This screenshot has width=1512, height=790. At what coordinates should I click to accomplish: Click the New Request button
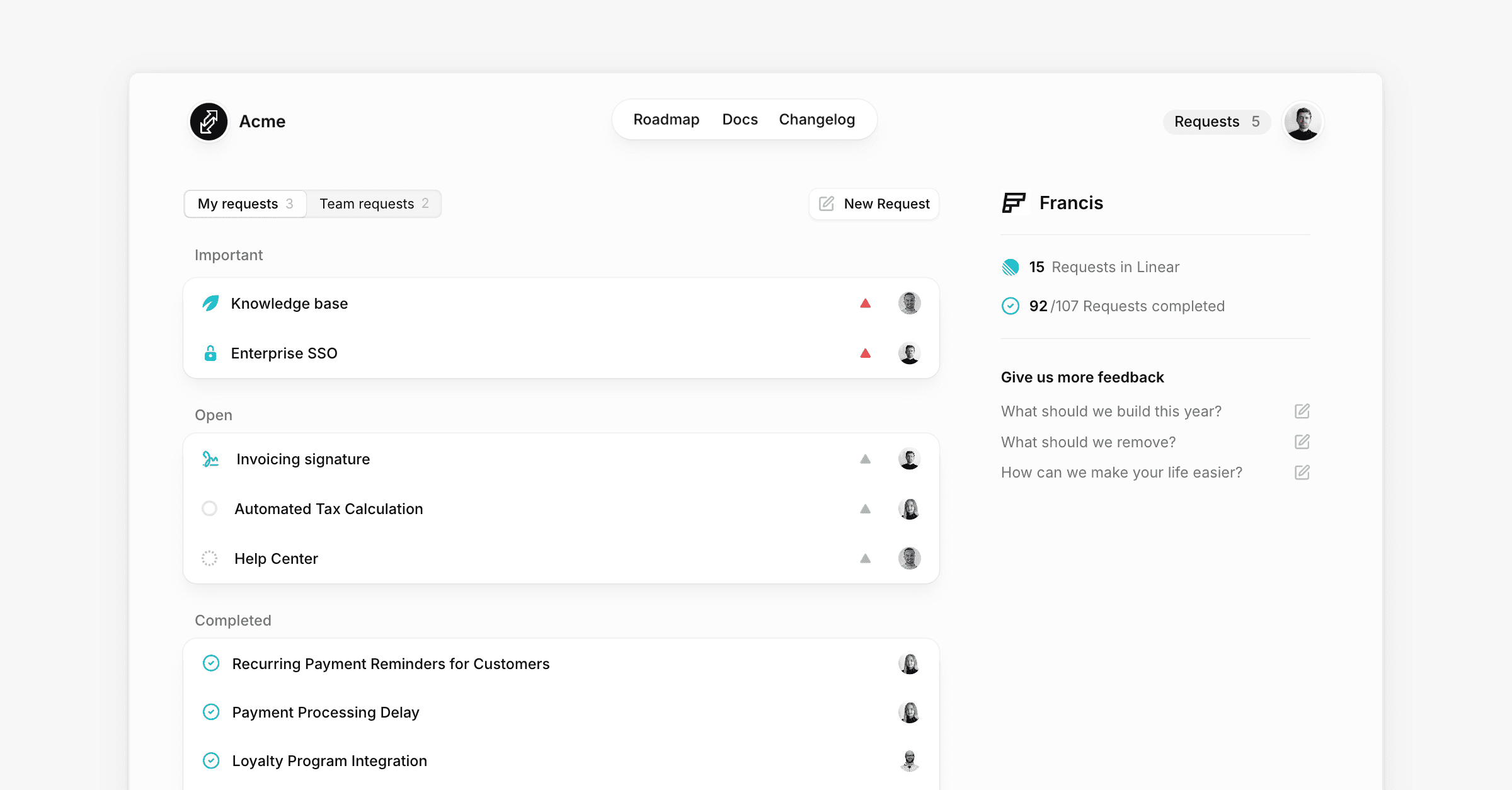pyautogui.click(x=874, y=204)
